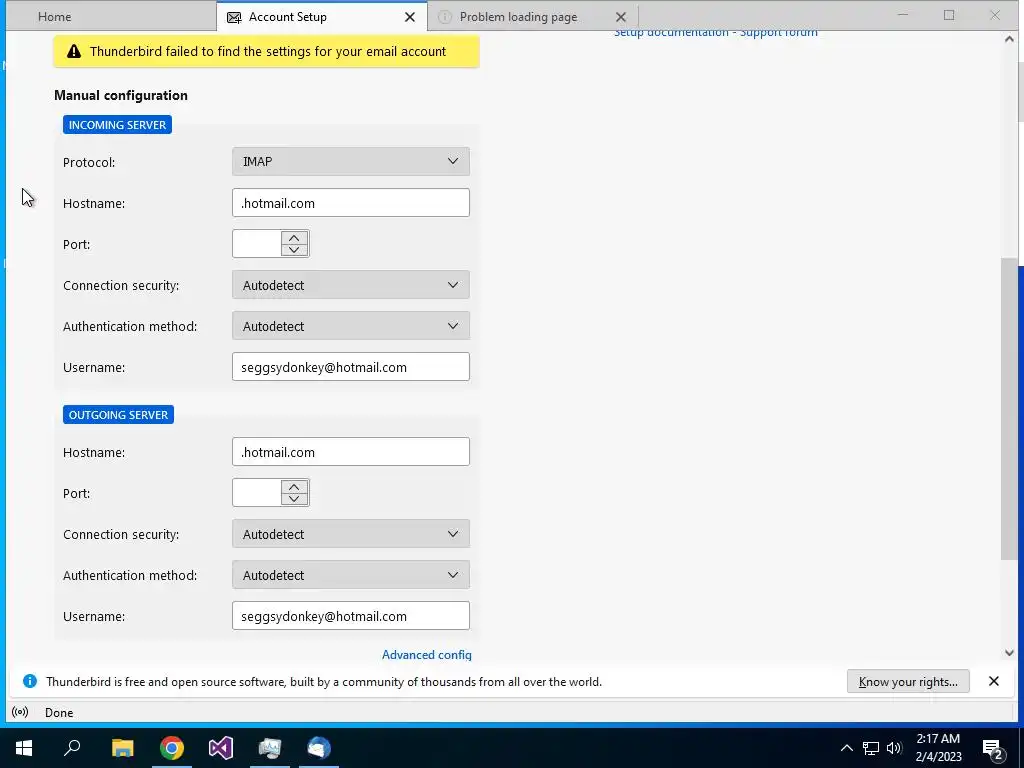Open the clock showing 2:17 AM

point(938,748)
